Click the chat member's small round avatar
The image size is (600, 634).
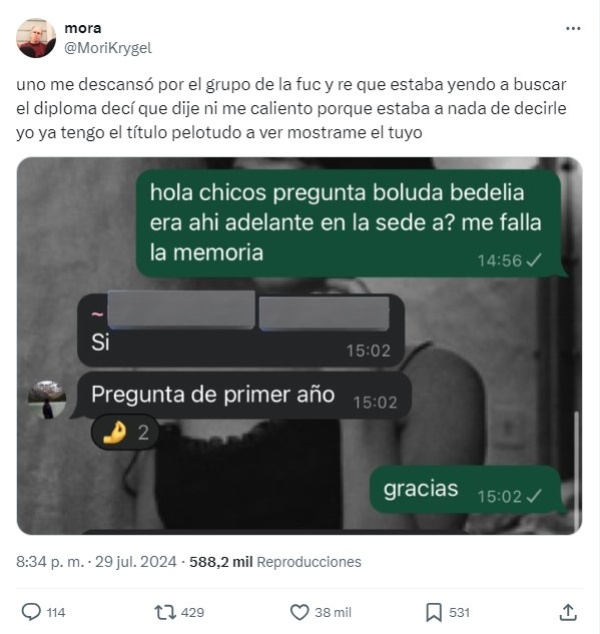tap(47, 399)
